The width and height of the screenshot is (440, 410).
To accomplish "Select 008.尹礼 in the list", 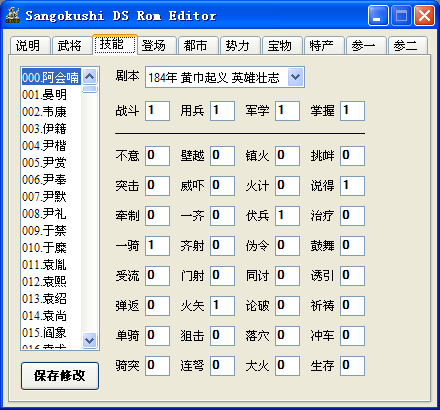I will tap(51, 213).
